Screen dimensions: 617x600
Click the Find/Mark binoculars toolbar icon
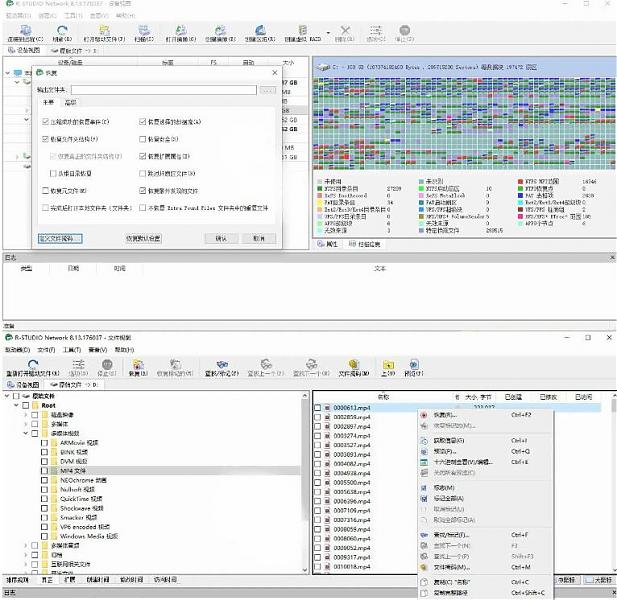click(x=219, y=366)
